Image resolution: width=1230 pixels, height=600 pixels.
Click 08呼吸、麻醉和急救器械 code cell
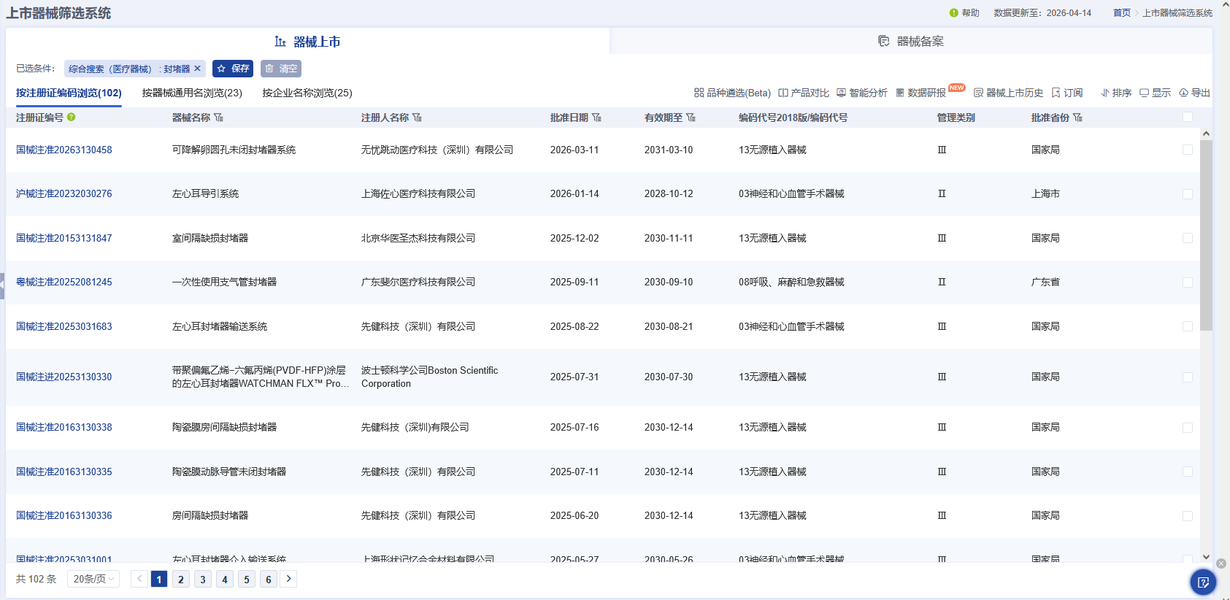[791, 282]
